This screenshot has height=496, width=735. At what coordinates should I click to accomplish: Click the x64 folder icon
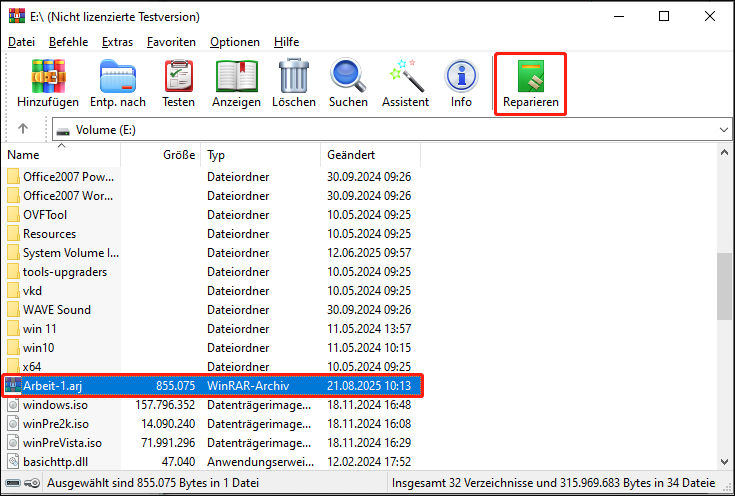pos(14,366)
